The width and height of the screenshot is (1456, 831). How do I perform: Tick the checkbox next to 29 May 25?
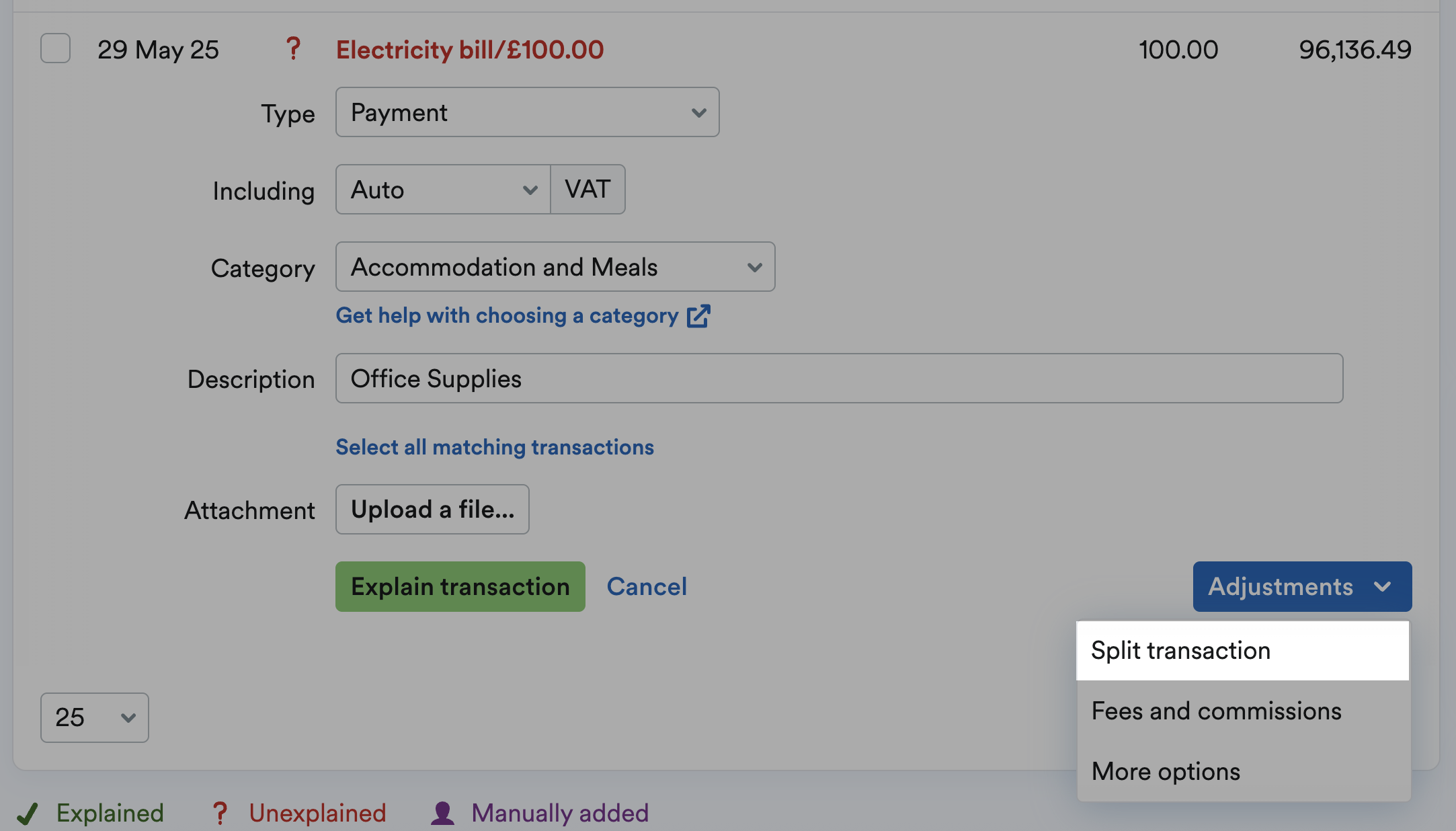pos(55,48)
